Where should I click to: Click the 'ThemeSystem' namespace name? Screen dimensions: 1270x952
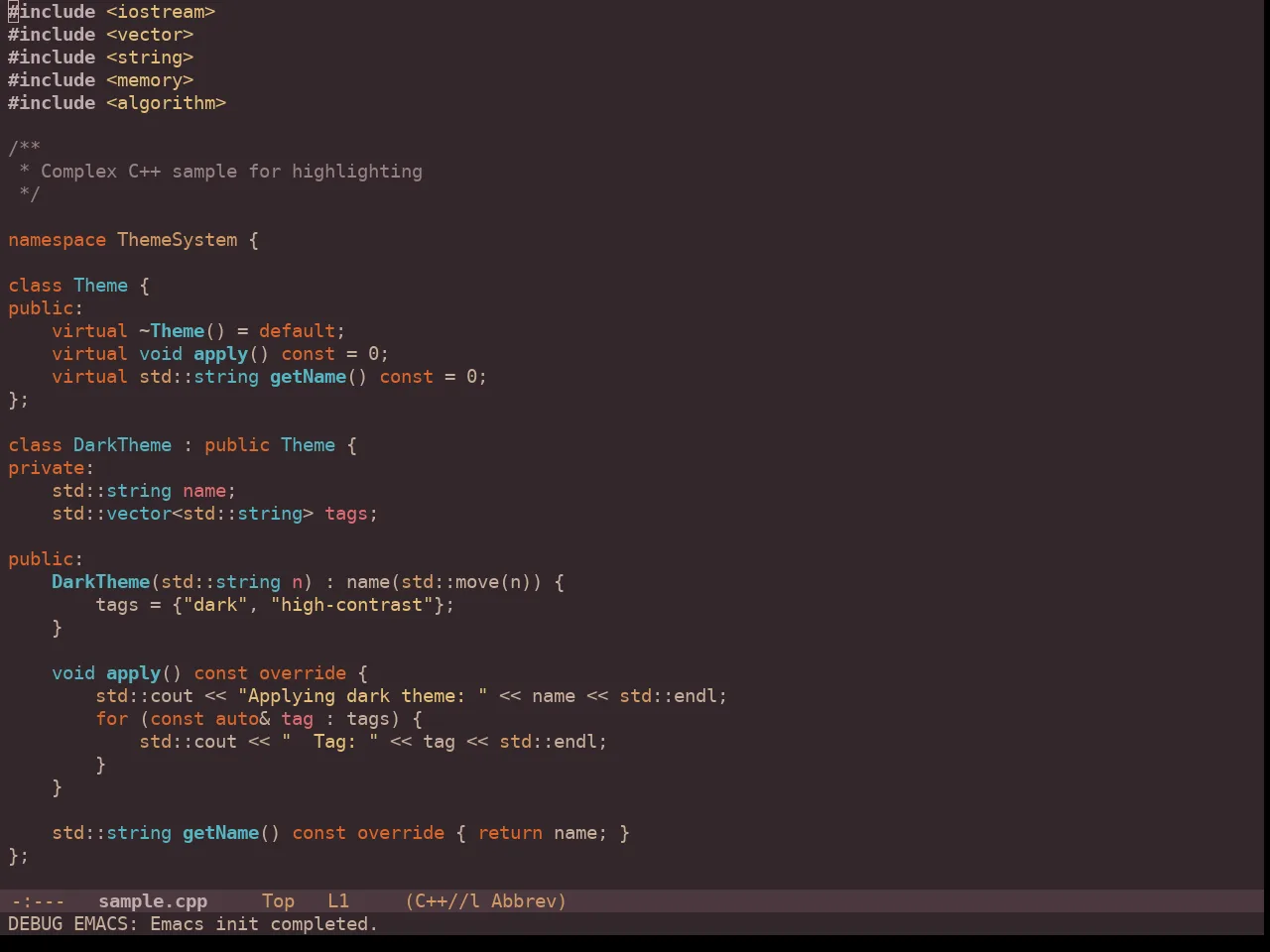178,240
